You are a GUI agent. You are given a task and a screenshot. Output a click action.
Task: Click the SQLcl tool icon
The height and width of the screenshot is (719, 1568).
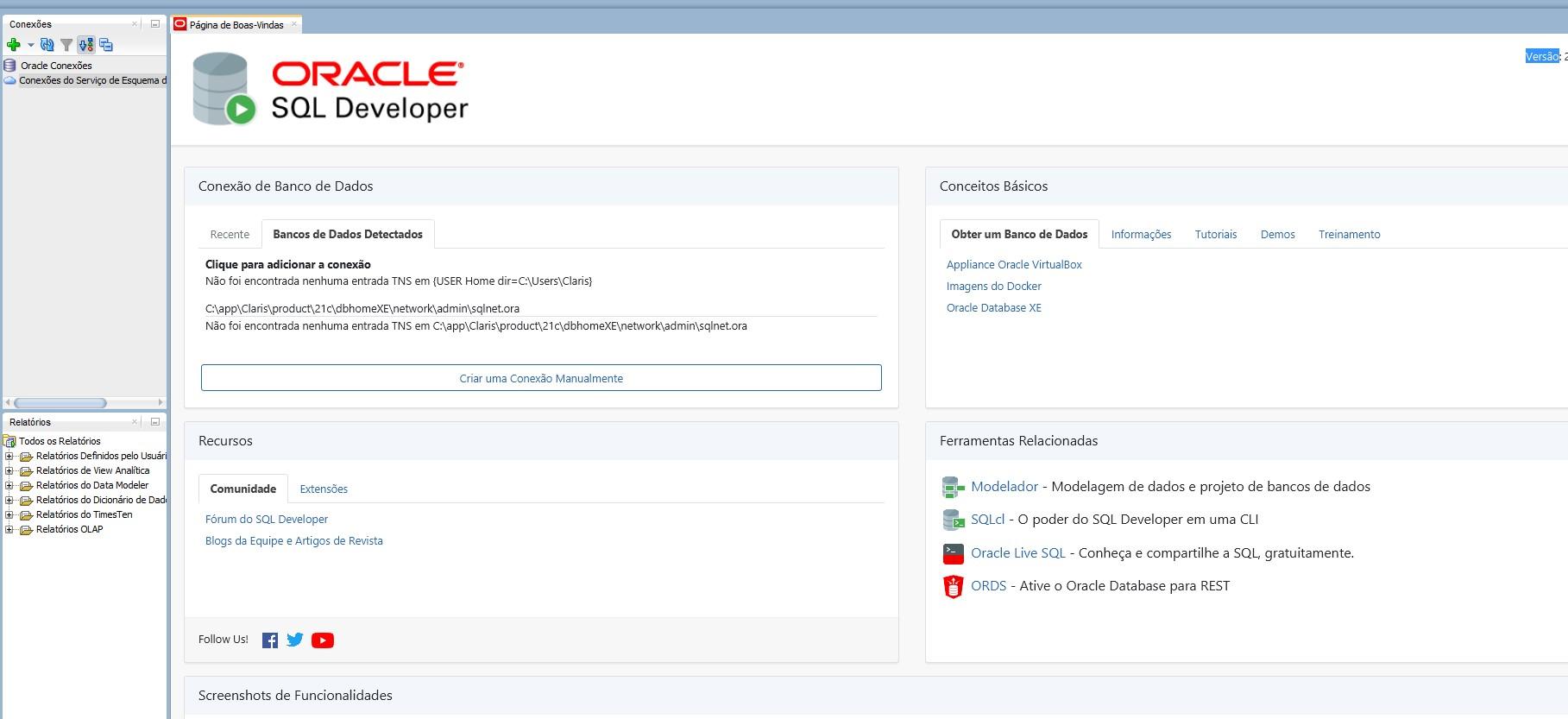point(953,520)
